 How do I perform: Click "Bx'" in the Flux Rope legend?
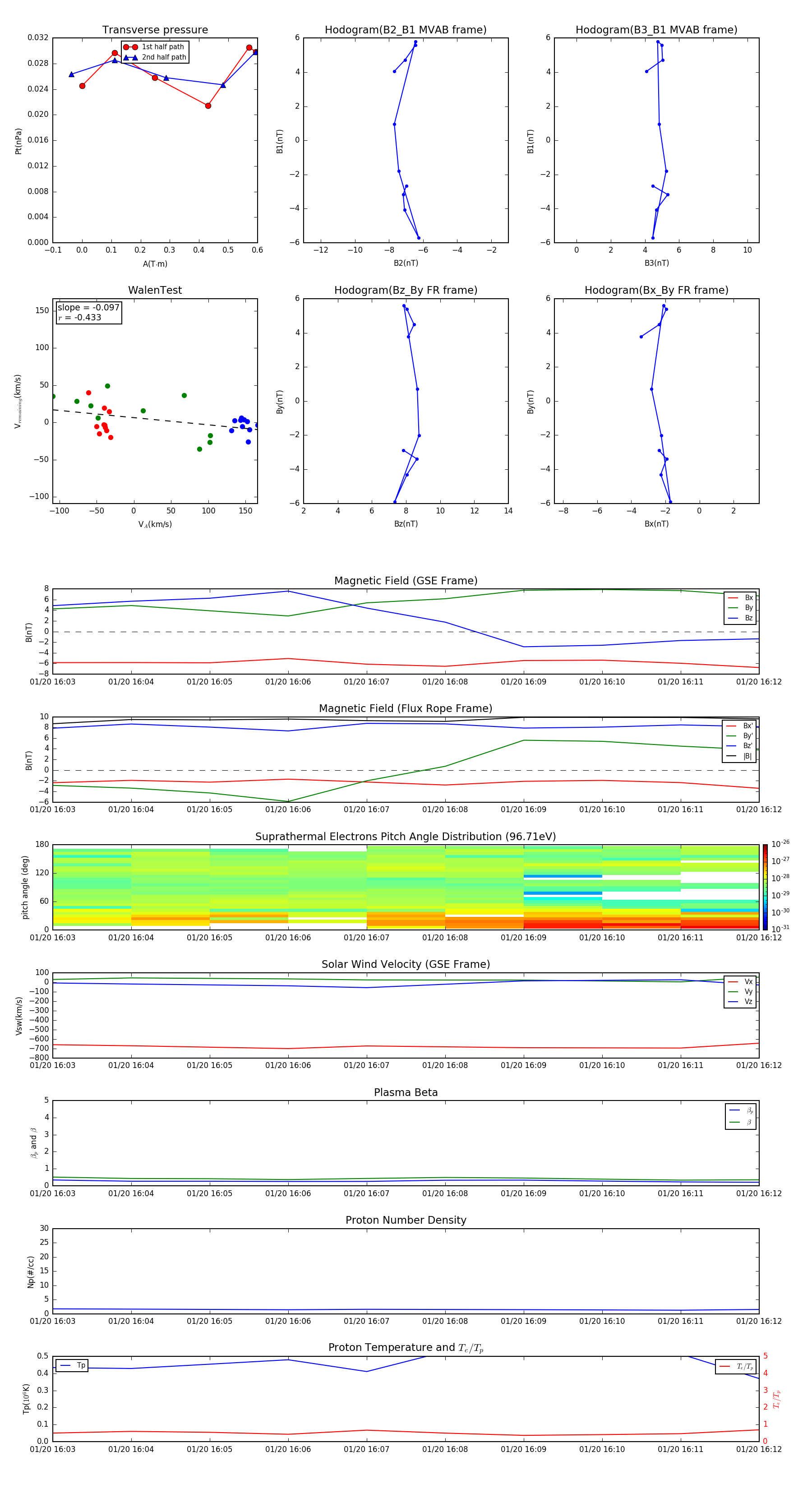(x=748, y=726)
